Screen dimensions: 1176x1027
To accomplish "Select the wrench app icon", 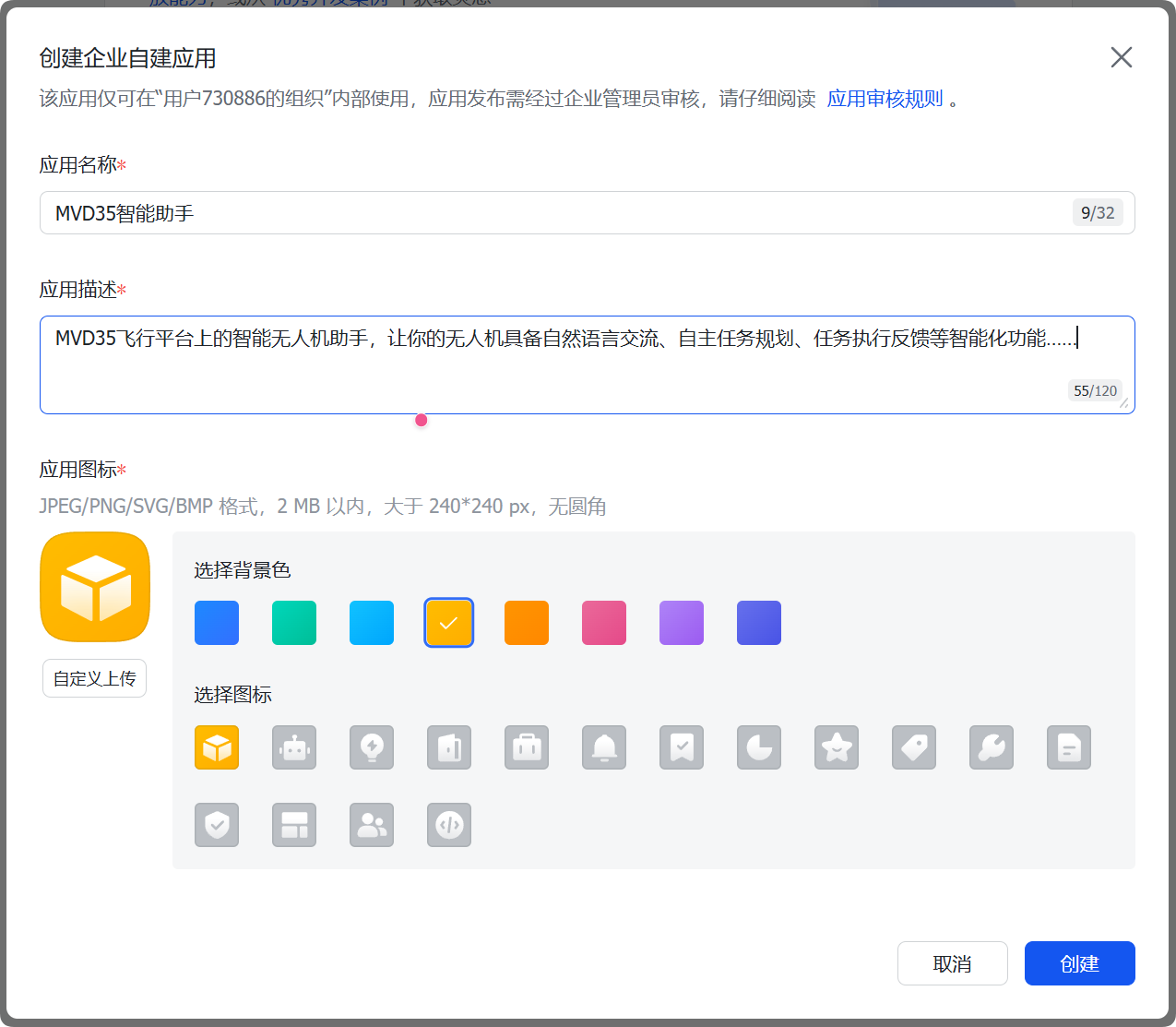I will (x=992, y=747).
